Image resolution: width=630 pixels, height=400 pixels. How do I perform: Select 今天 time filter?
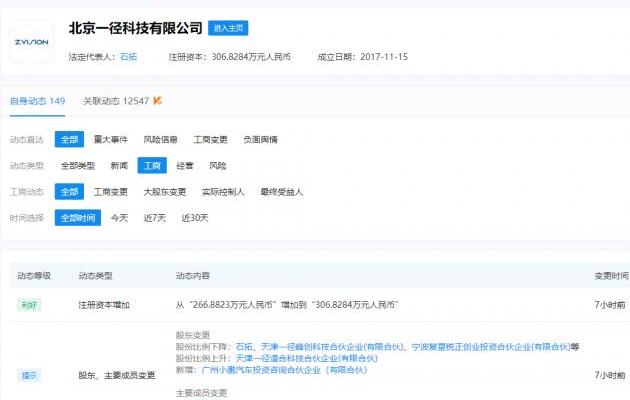click(119, 218)
